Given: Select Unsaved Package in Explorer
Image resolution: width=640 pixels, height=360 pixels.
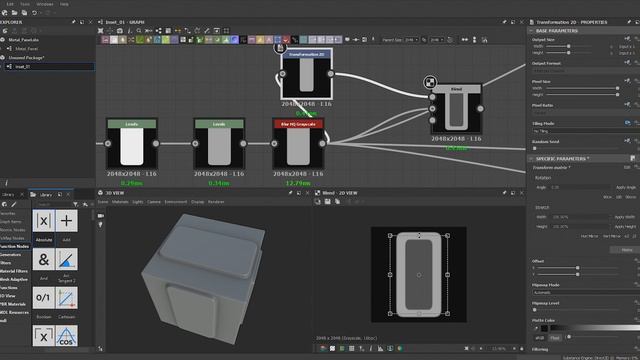Looking at the screenshot, I should pos(27,58).
